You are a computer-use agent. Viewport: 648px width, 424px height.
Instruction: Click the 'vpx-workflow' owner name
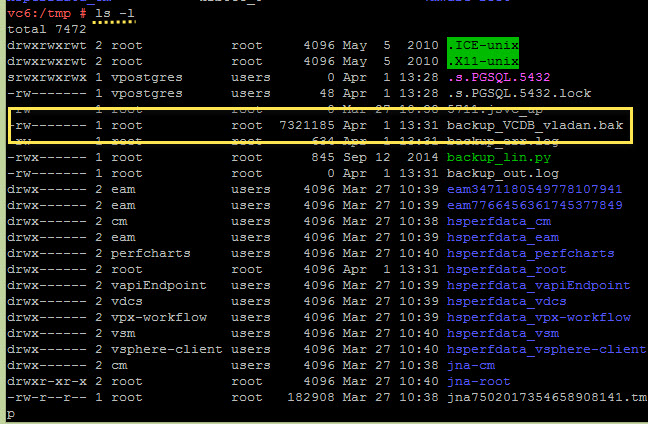159,317
